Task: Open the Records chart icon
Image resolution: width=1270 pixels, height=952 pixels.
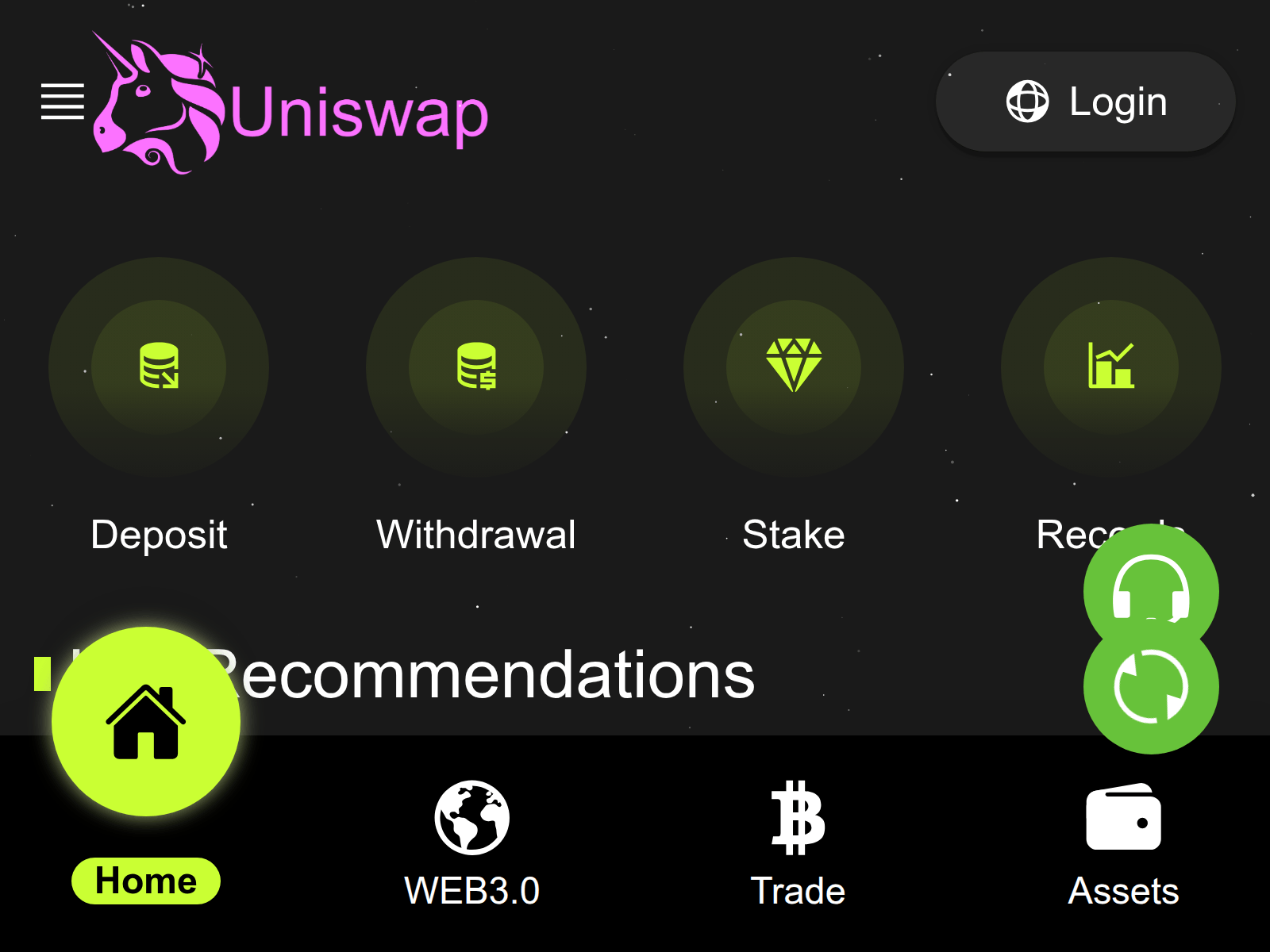Action: 1111,366
